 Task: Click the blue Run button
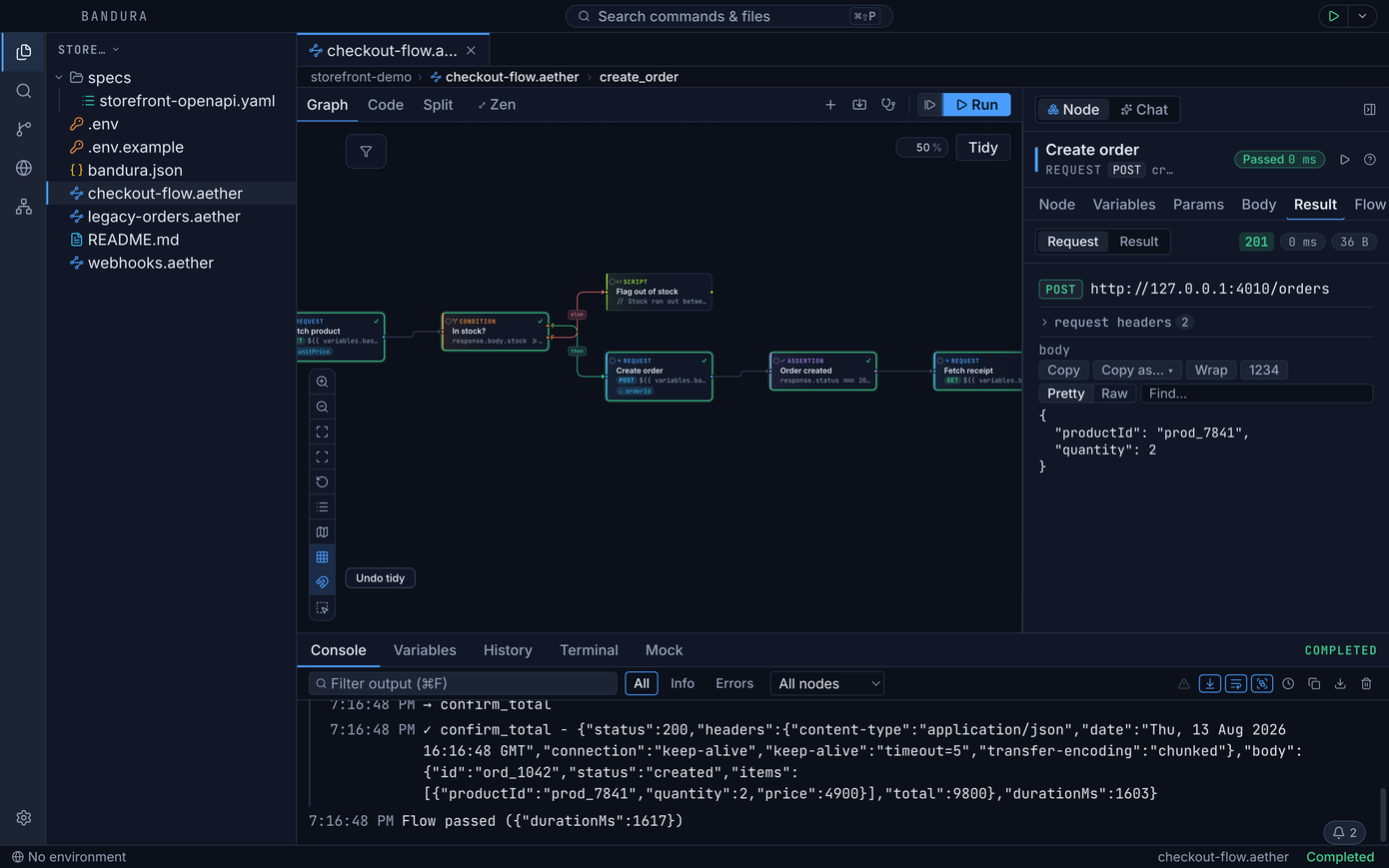pos(977,105)
